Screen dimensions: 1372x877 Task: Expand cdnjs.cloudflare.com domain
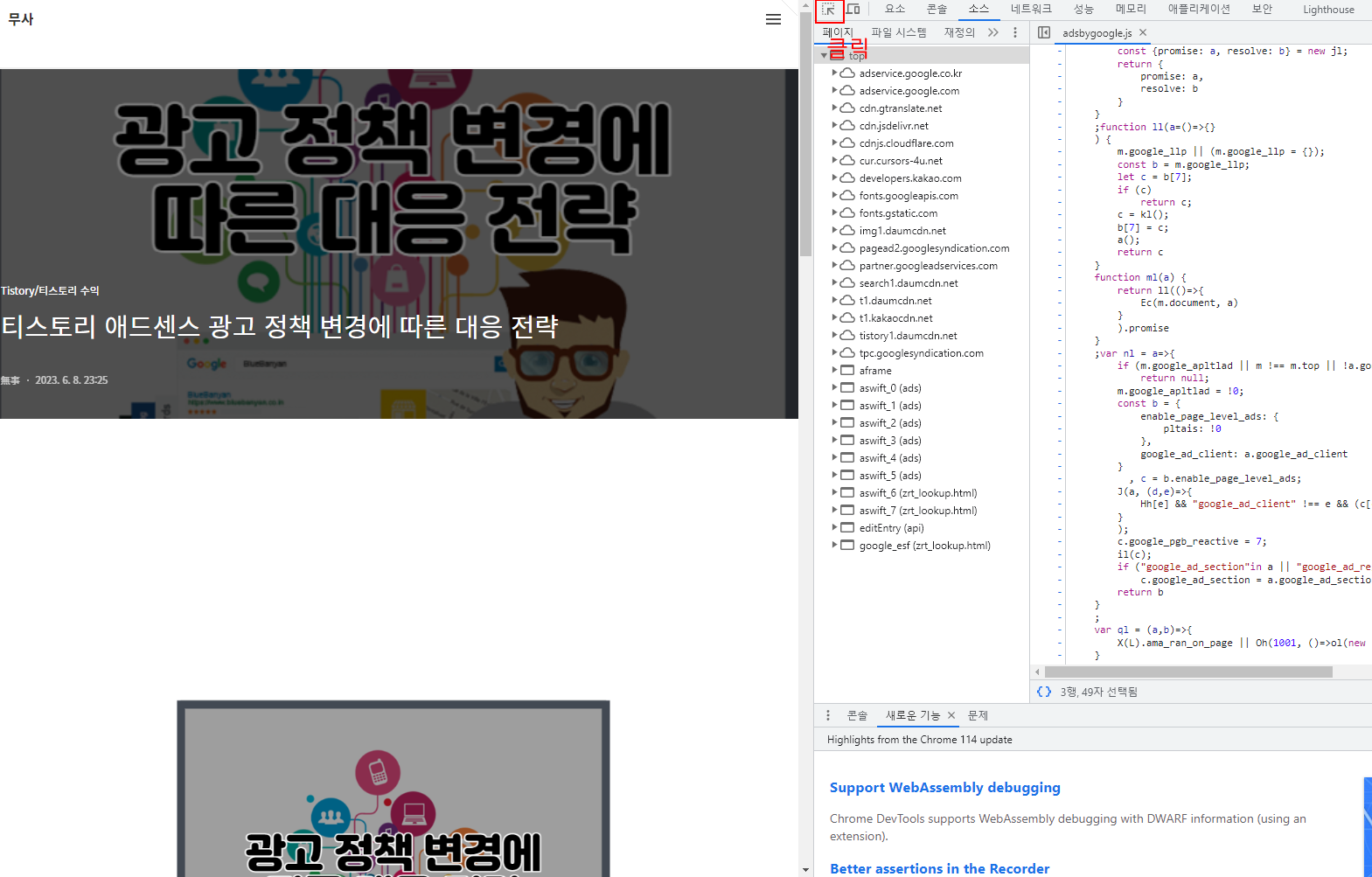pos(834,143)
